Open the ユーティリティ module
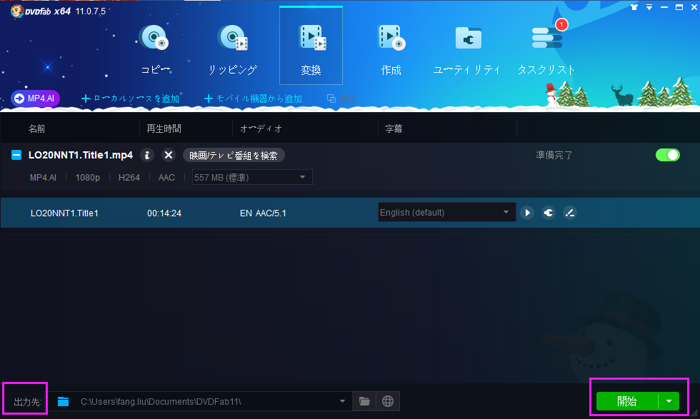 [x=467, y=49]
